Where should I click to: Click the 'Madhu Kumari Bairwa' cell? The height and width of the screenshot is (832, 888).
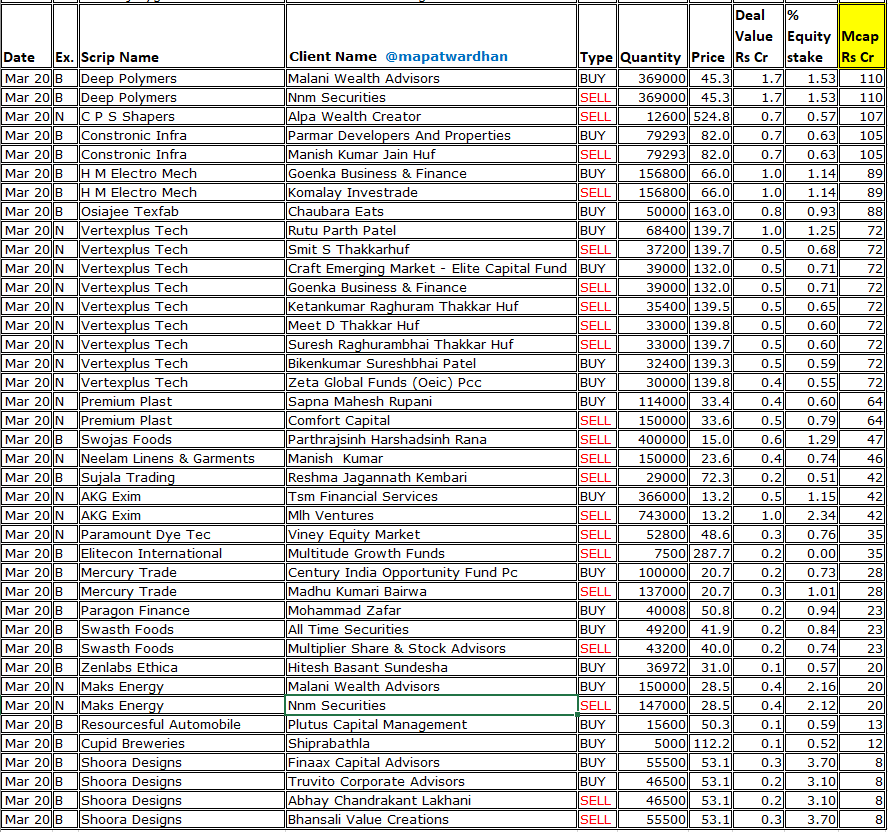431,591
